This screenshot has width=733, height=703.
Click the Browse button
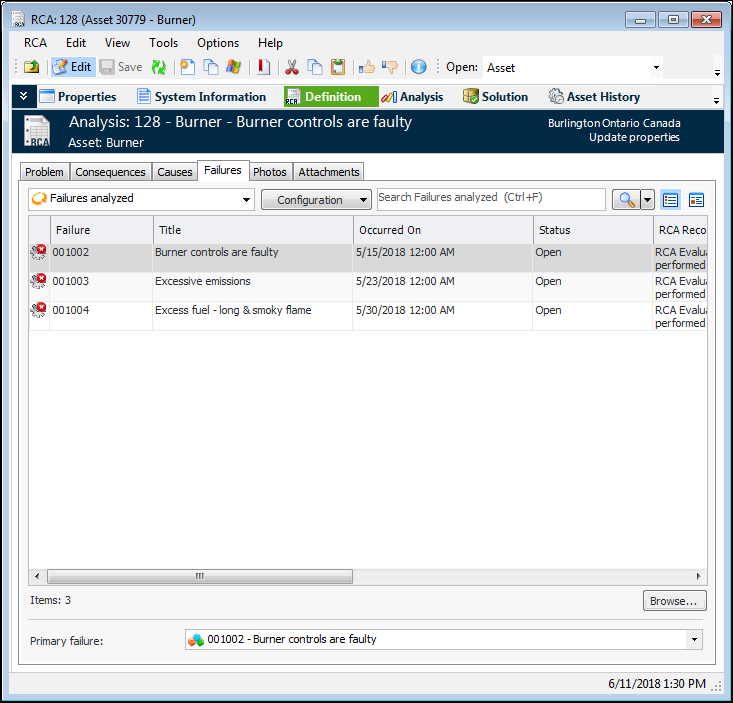click(x=674, y=601)
